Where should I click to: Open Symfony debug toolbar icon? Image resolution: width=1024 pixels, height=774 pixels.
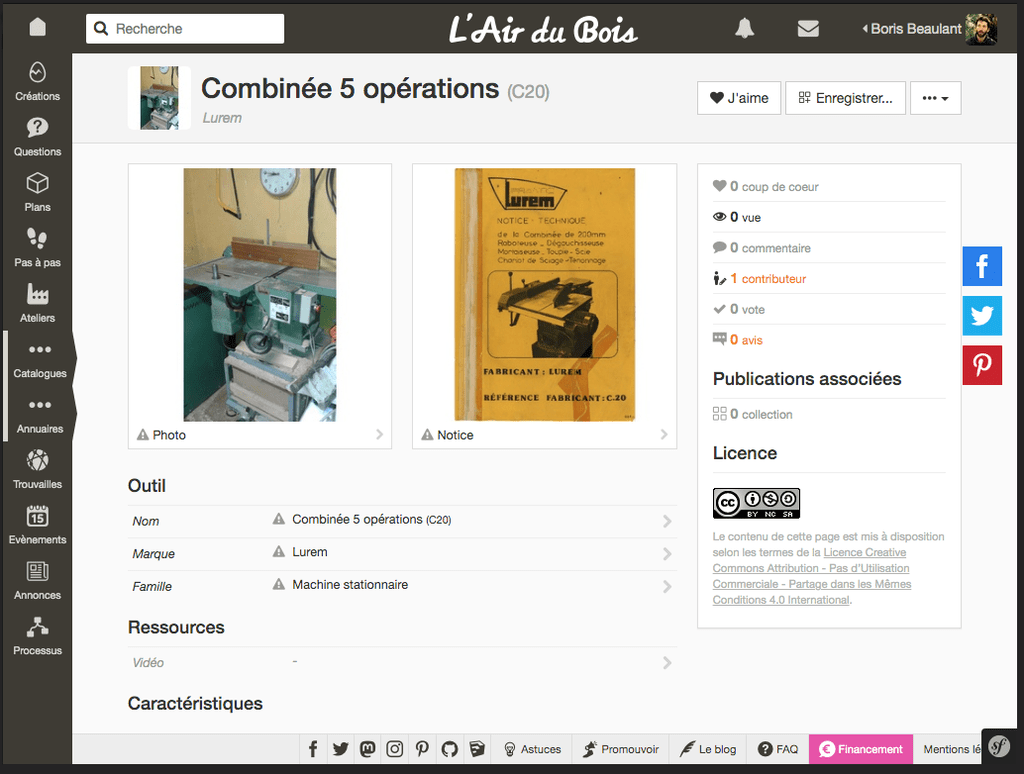click(999, 746)
